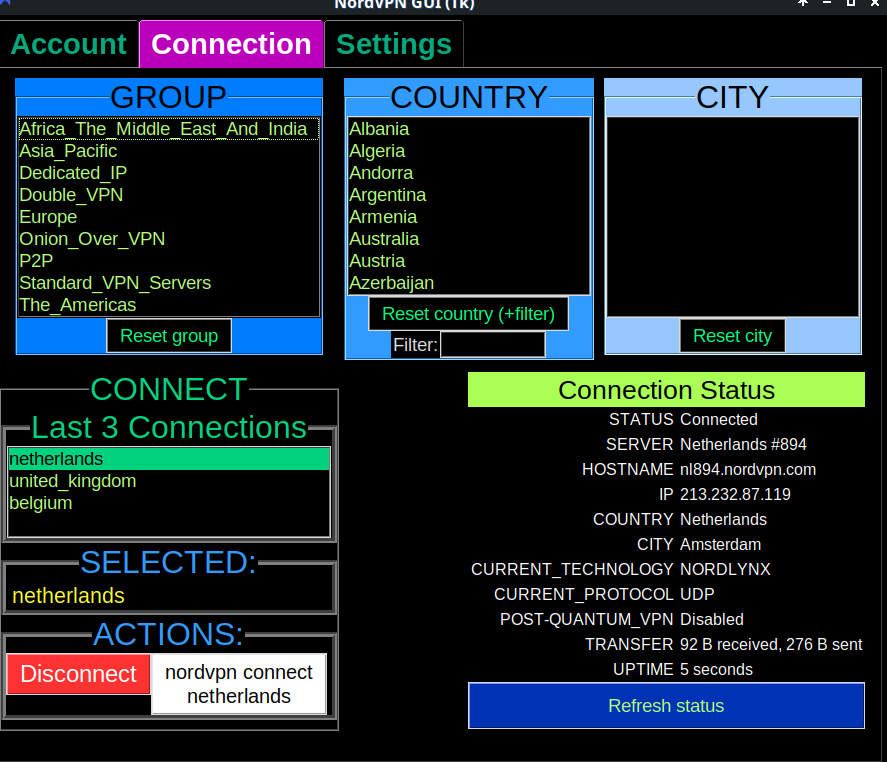
Task: Switch to the Connection tab
Action: [x=231, y=44]
